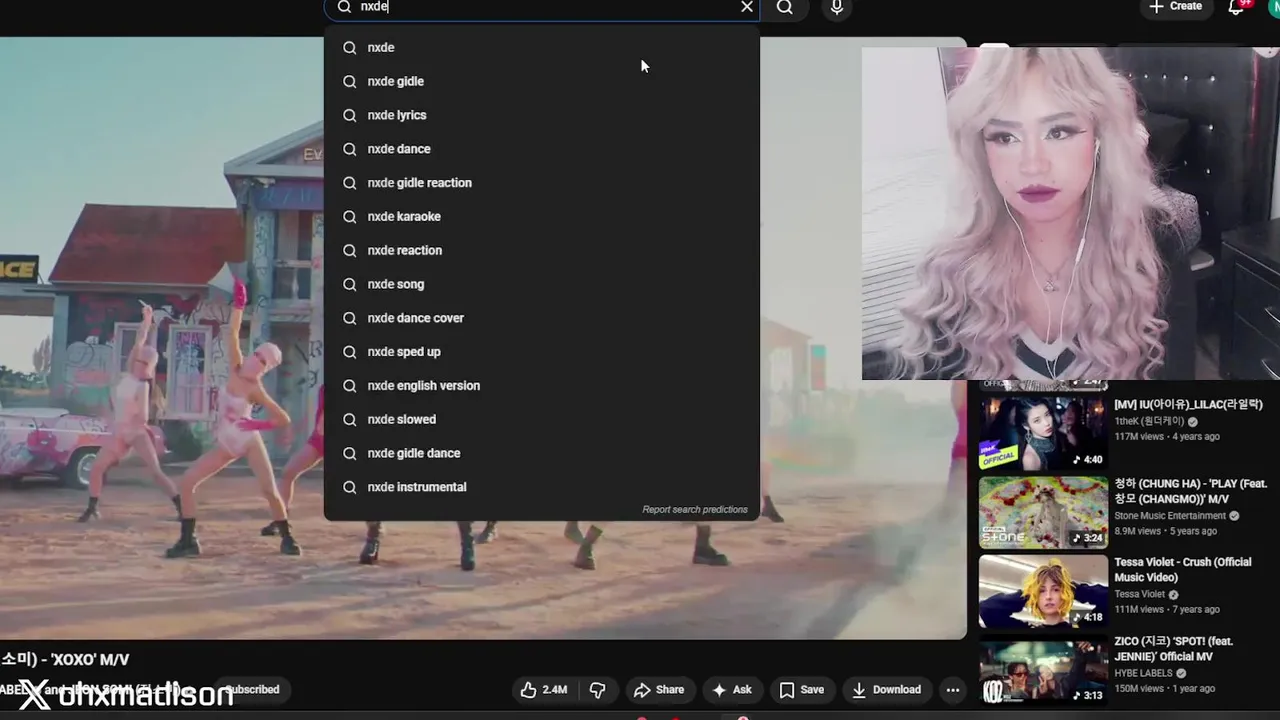Choose suggestion 'nxde dance'
The height and width of the screenshot is (720, 1280).
(541, 149)
